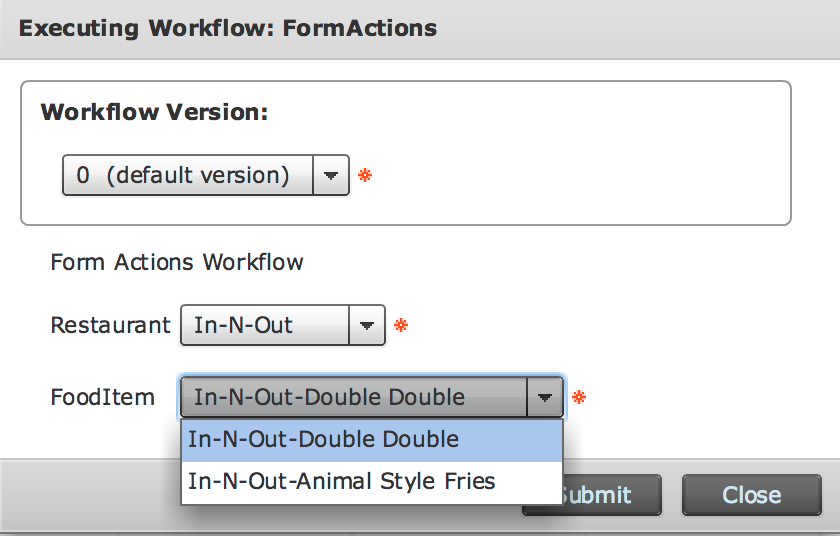Click the required asterisk next to Restaurant
Viewport: 840px width, 536px height.
coord(401,326)
